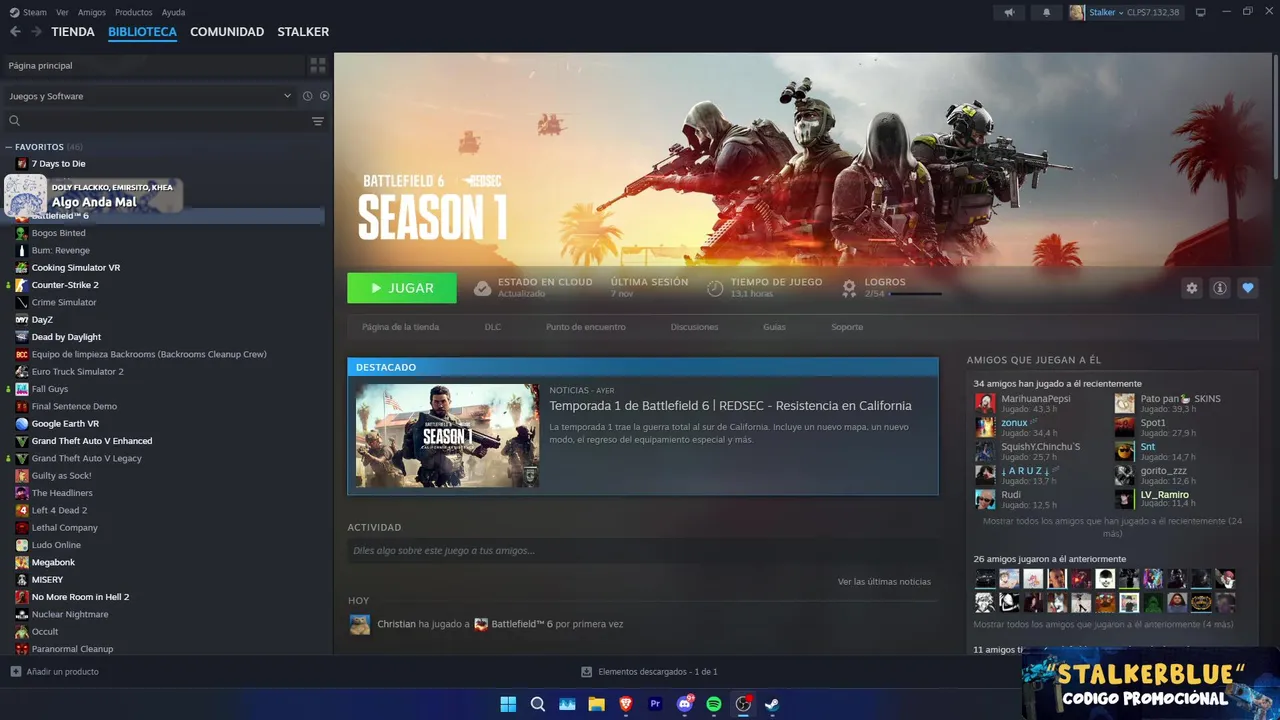Open the advanced filter options icon

point(318,121)
